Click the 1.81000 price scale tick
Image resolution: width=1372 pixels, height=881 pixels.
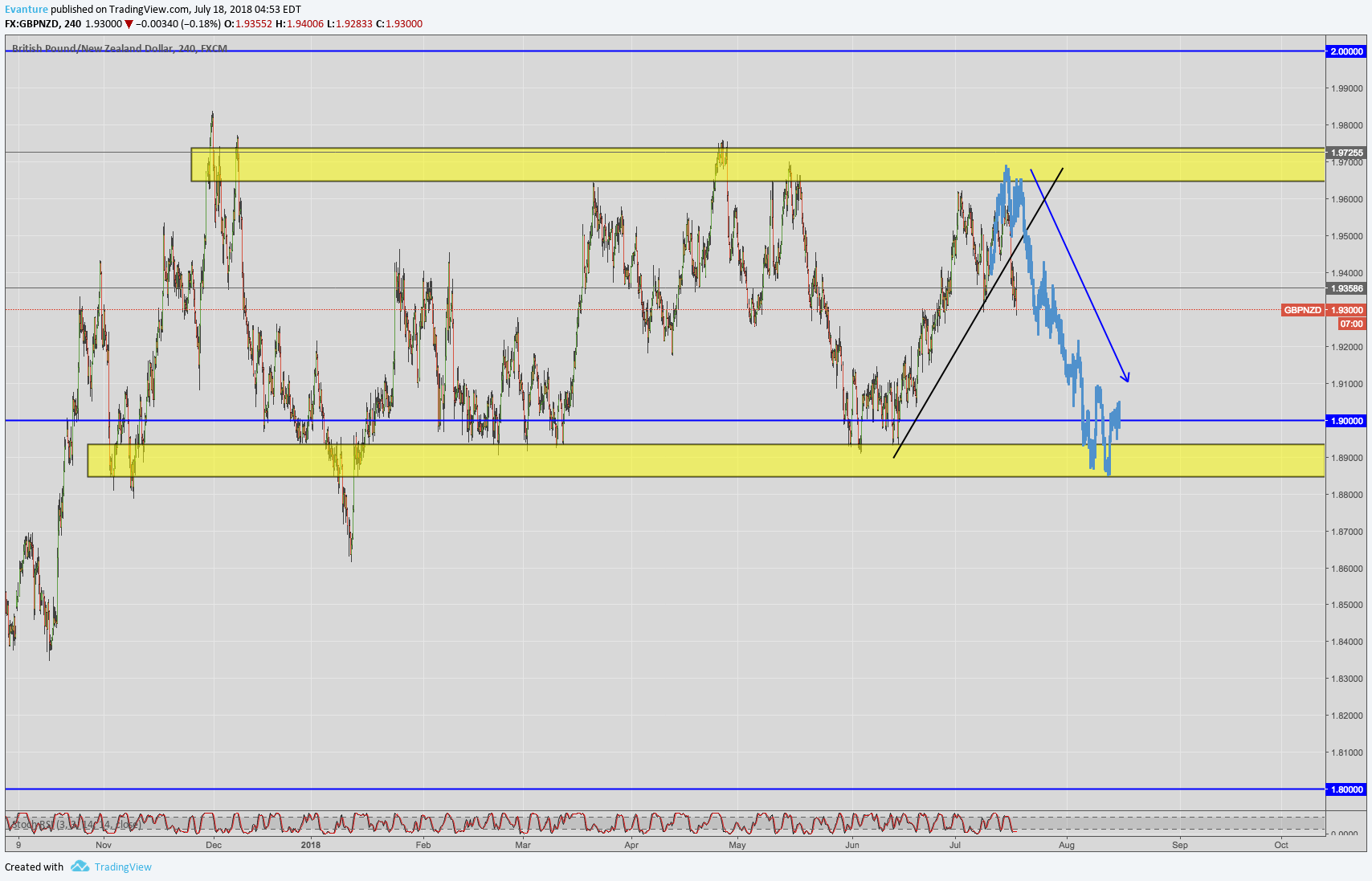click(1347, 753)
